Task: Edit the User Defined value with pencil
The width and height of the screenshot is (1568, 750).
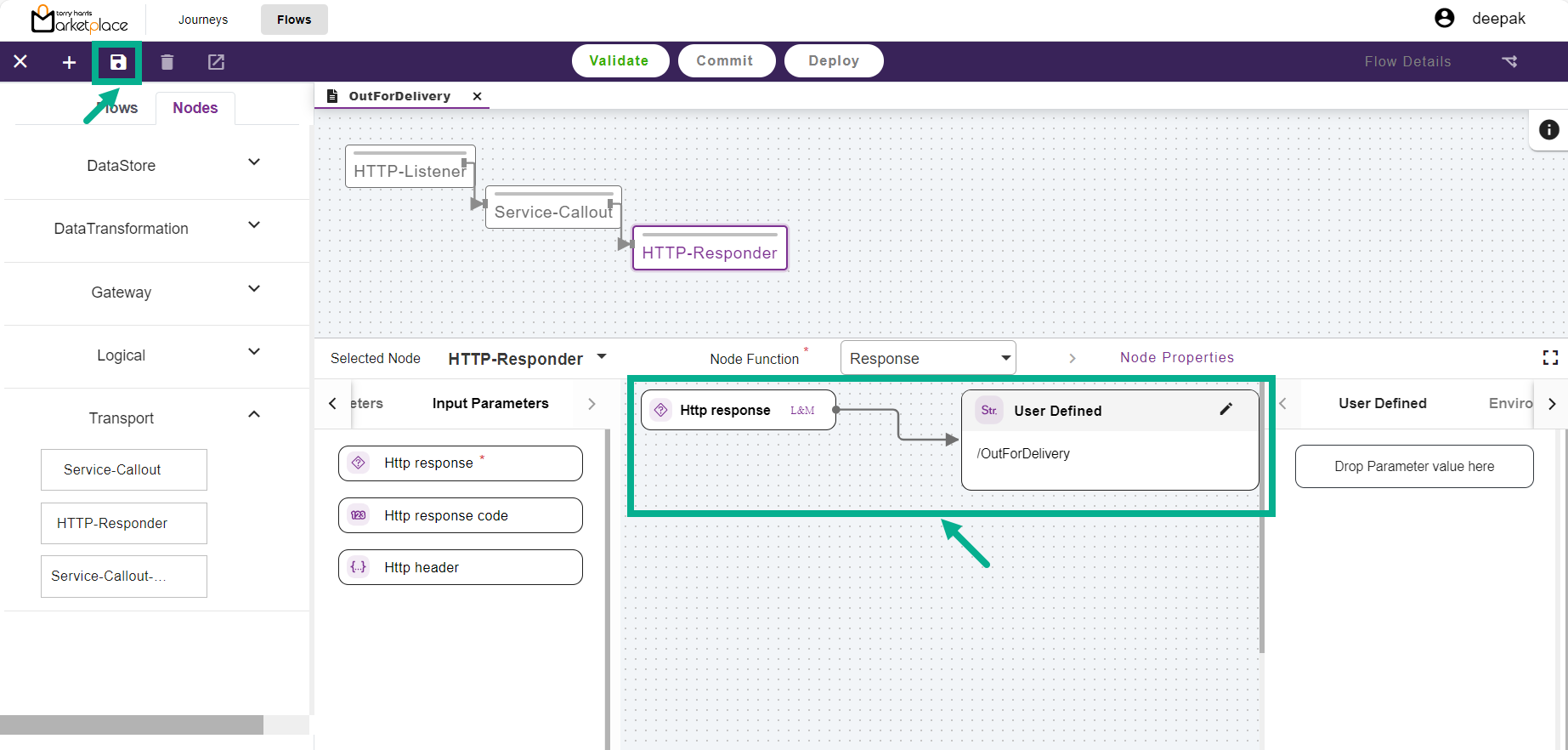Action: pos(1226,410)
